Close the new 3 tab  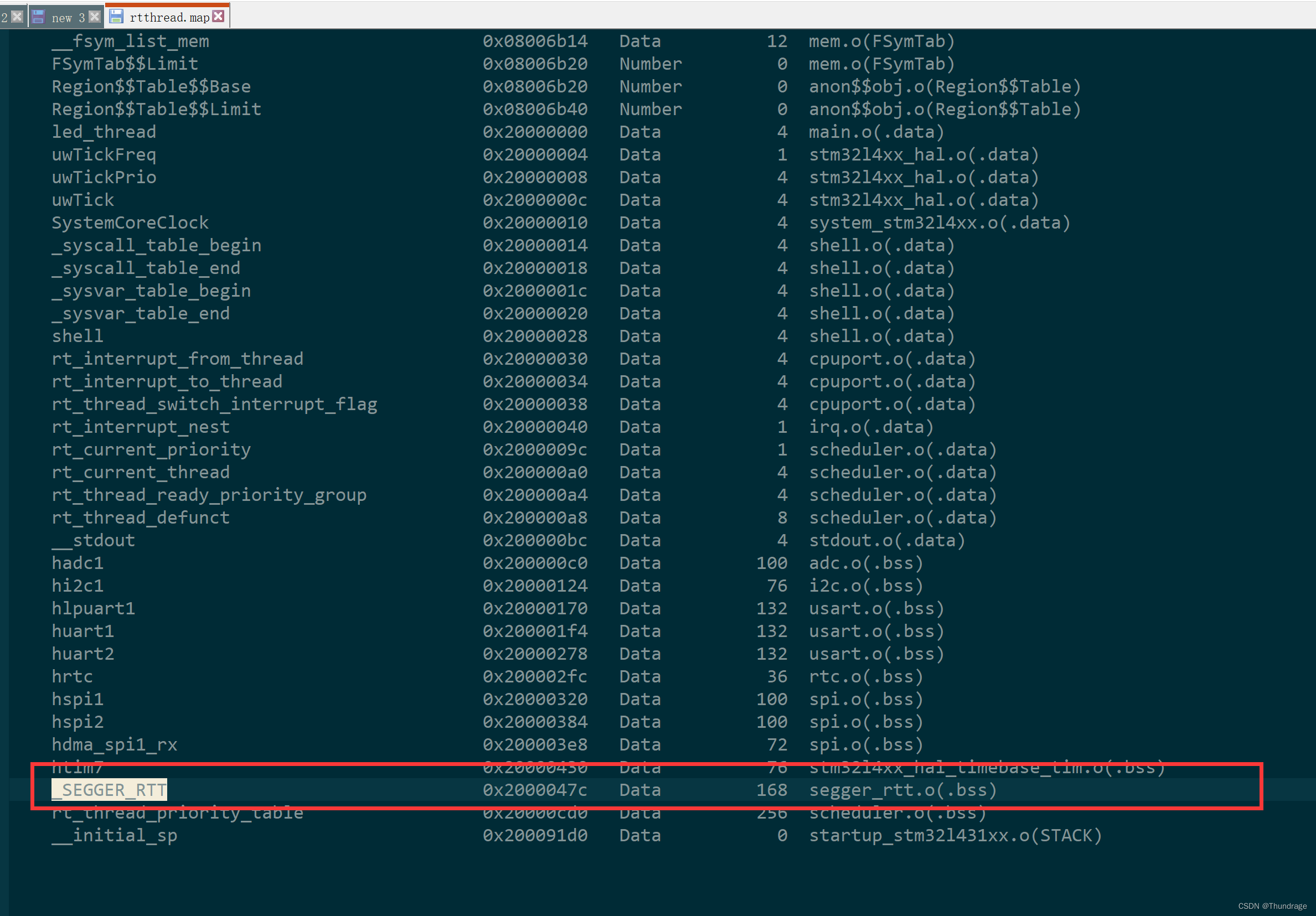tap(95, 17)
